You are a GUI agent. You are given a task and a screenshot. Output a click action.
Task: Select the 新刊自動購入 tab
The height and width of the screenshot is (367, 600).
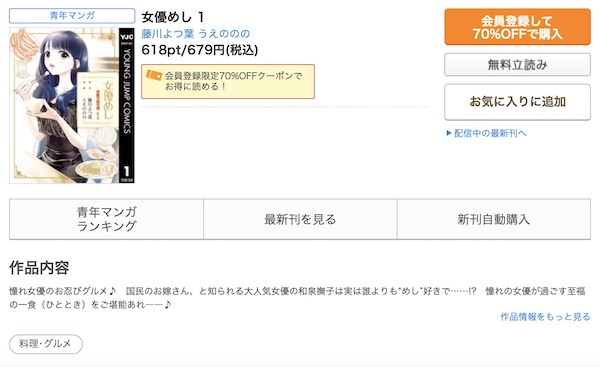click(x=494, y=219)
